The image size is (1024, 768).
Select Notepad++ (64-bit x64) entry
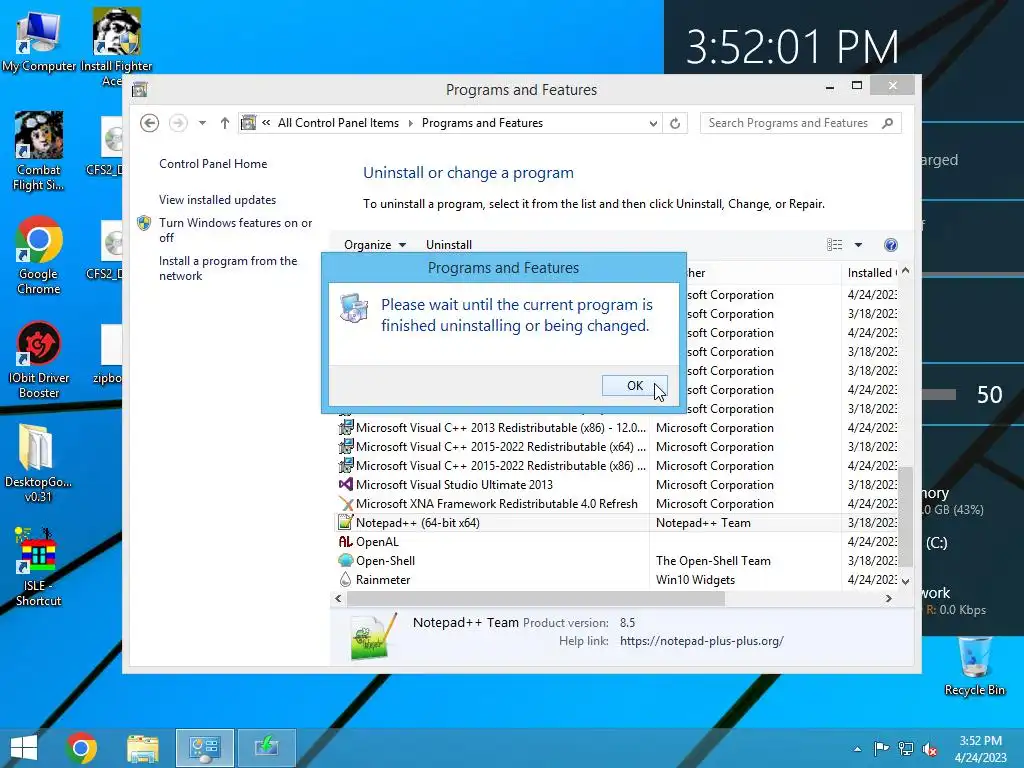tap(617, 522)
